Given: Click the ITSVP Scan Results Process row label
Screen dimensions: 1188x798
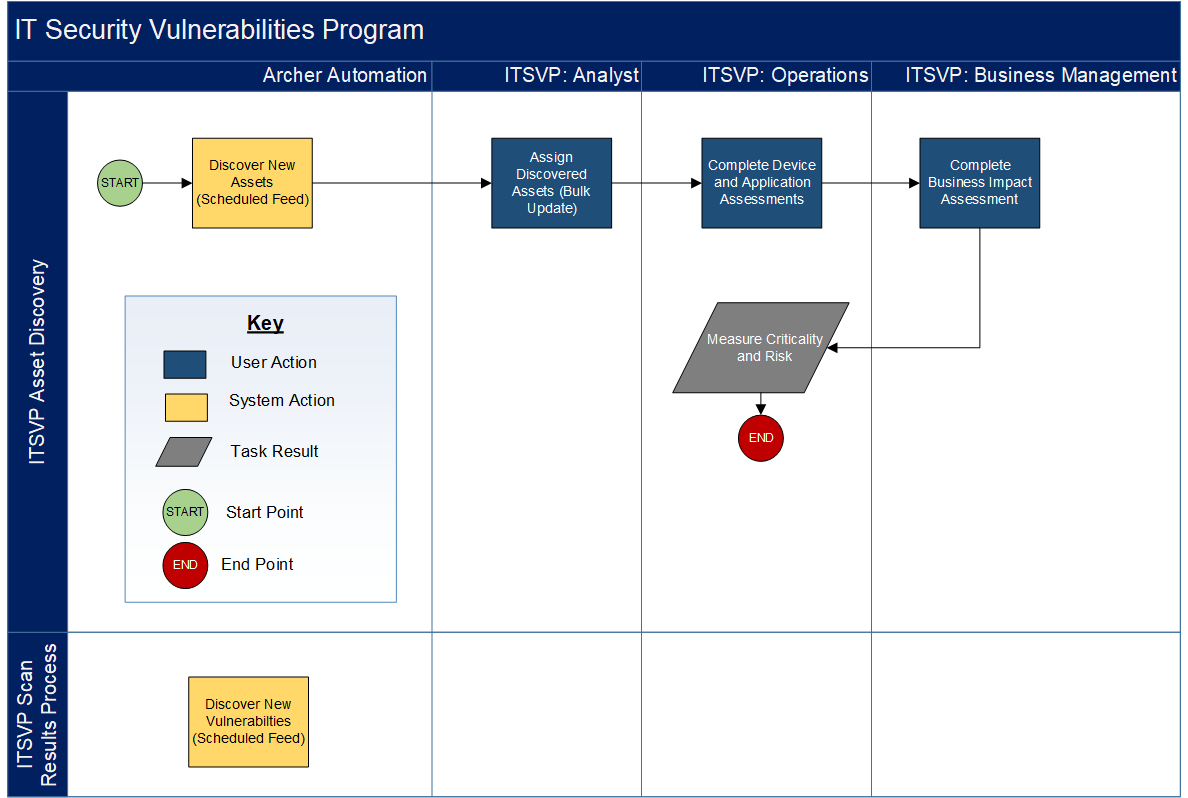Looking at the screenshot, I should (x=37, y=715).
